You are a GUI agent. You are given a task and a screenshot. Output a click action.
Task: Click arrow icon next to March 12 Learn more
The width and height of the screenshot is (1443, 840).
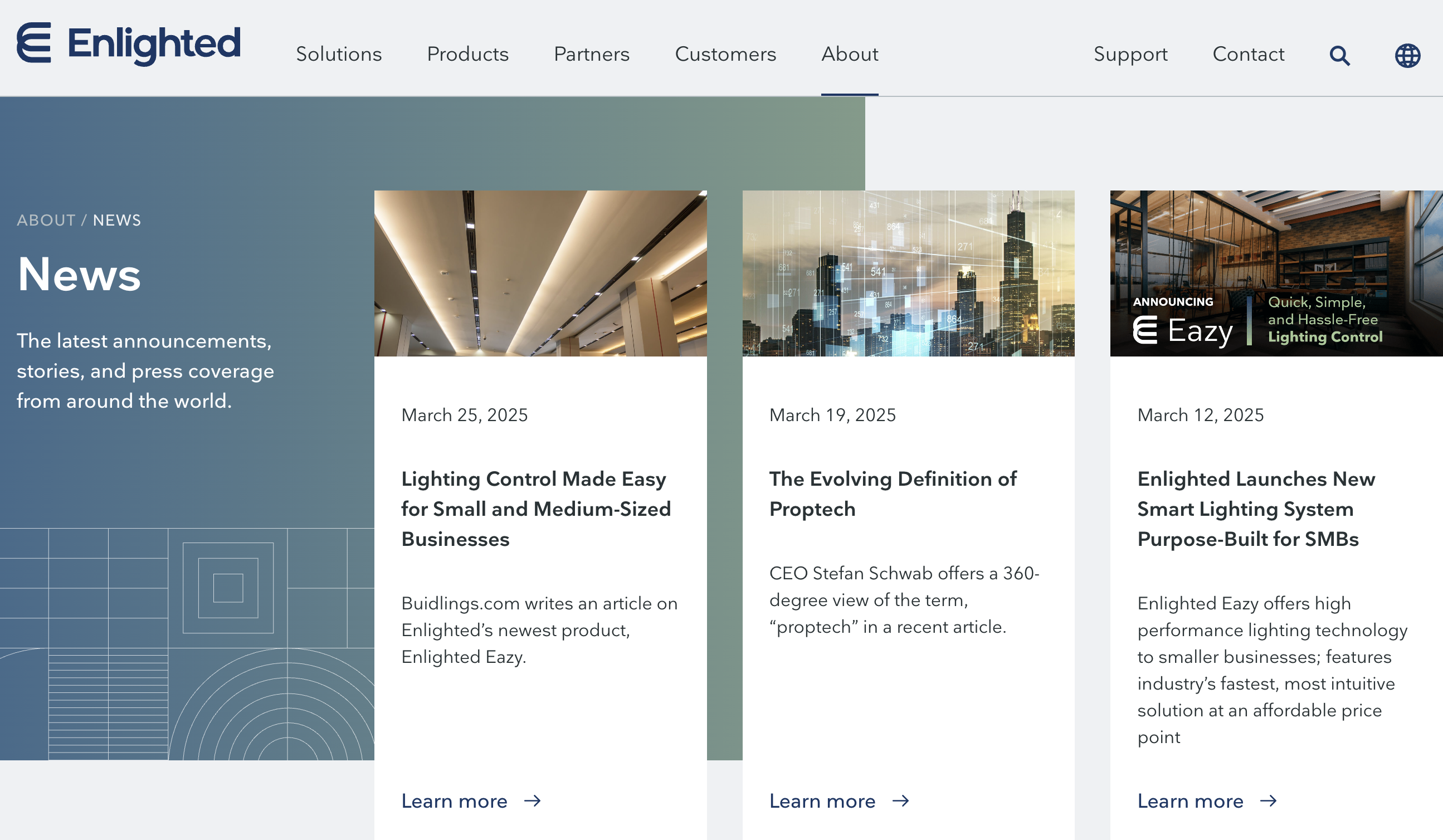(x=1269, y=800)
